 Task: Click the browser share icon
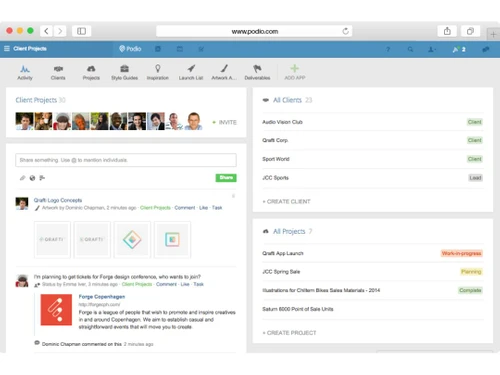point(447,31)
